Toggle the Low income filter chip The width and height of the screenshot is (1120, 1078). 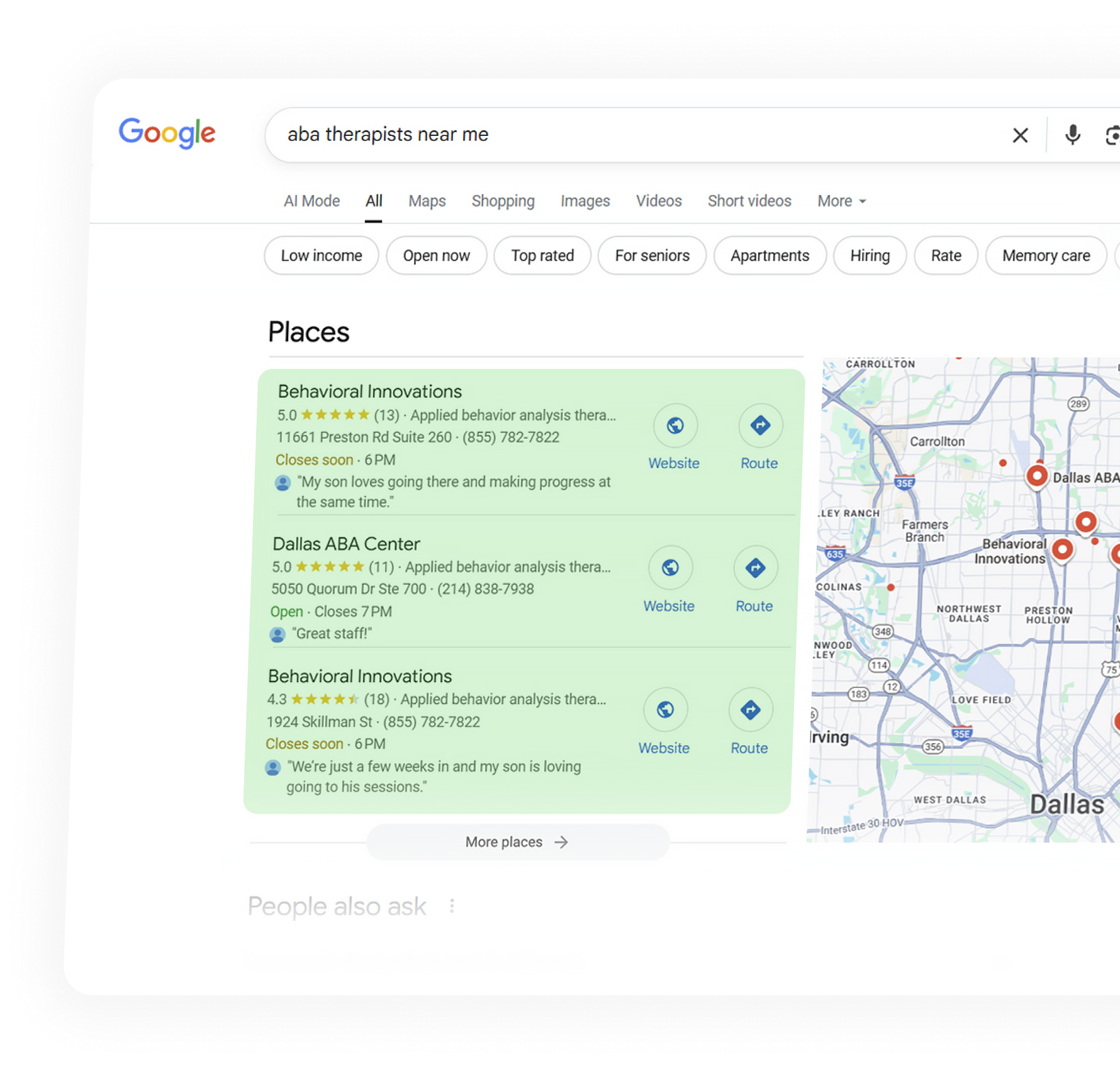tap(321, 255)
